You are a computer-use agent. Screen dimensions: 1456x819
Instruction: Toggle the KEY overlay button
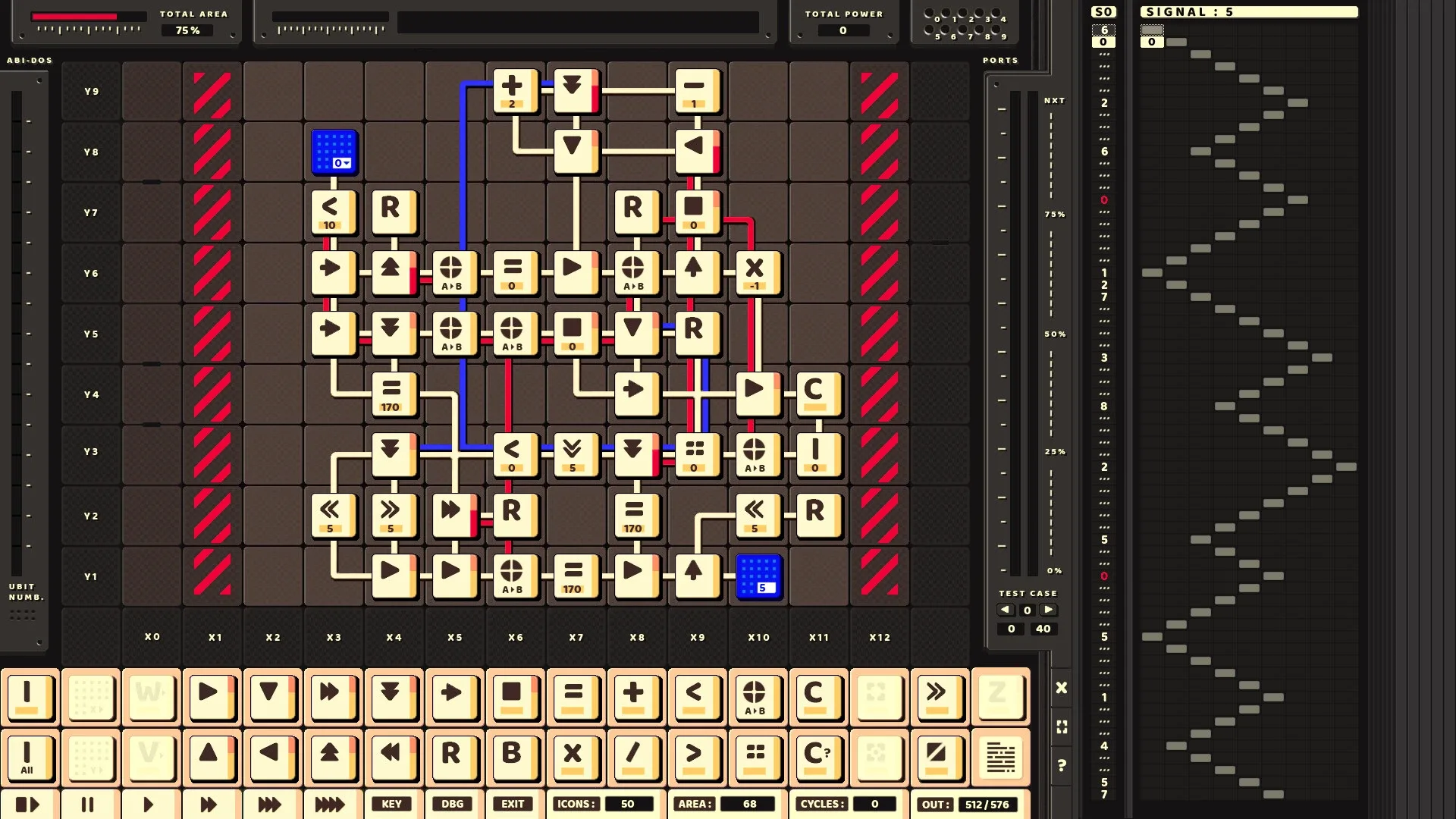pos(392,804)
